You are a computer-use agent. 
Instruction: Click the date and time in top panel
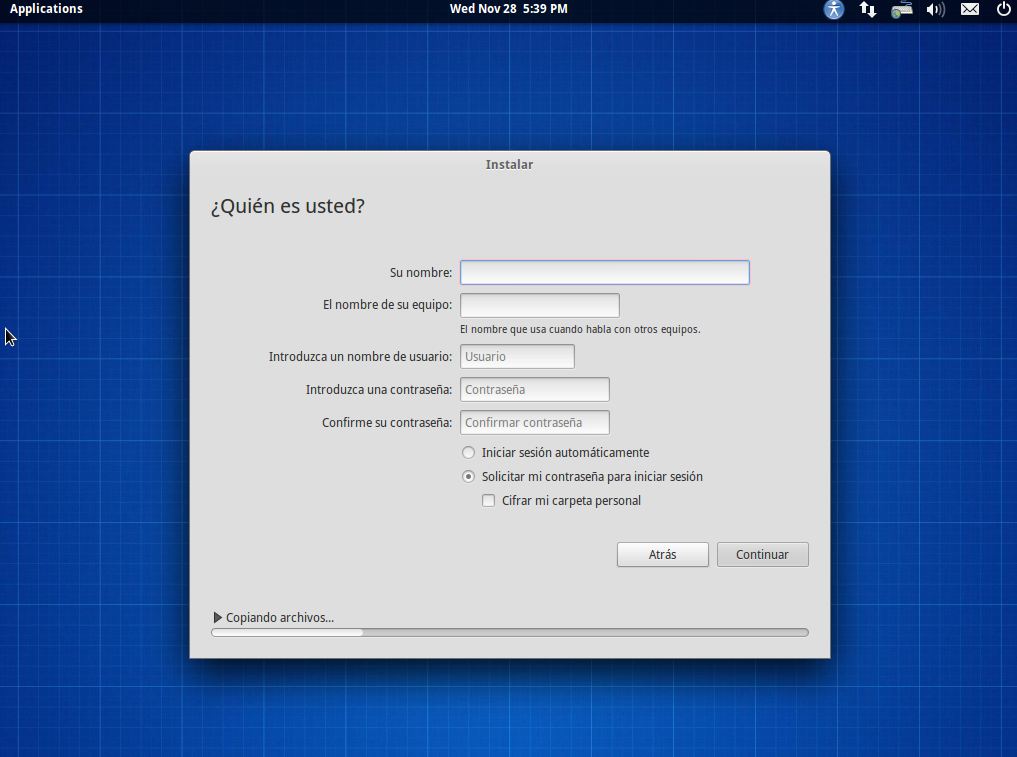click(508, 9)
